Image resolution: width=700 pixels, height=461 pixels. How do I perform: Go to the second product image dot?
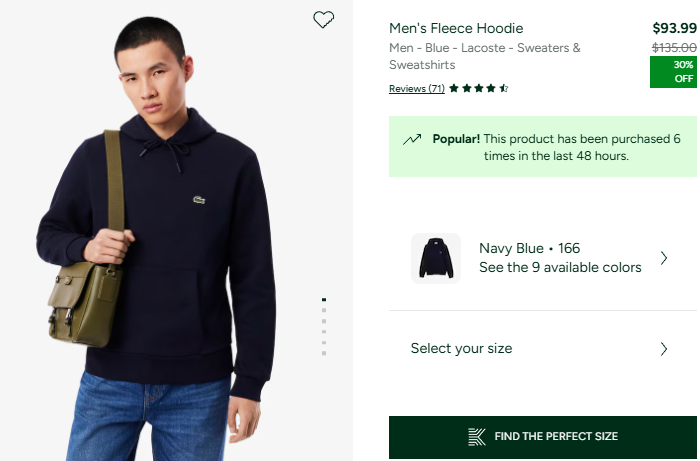pyautogui.click(x=324, y=310)
